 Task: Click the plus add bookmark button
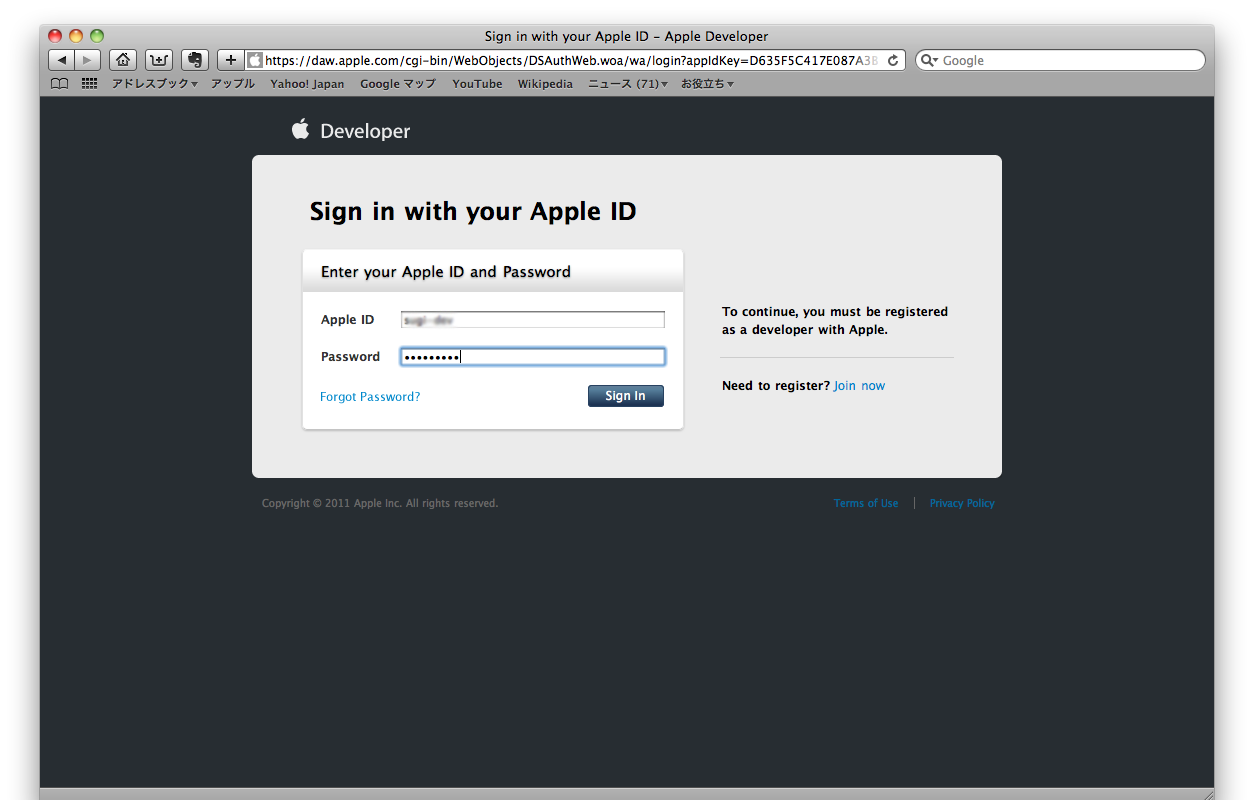[231, 60]
